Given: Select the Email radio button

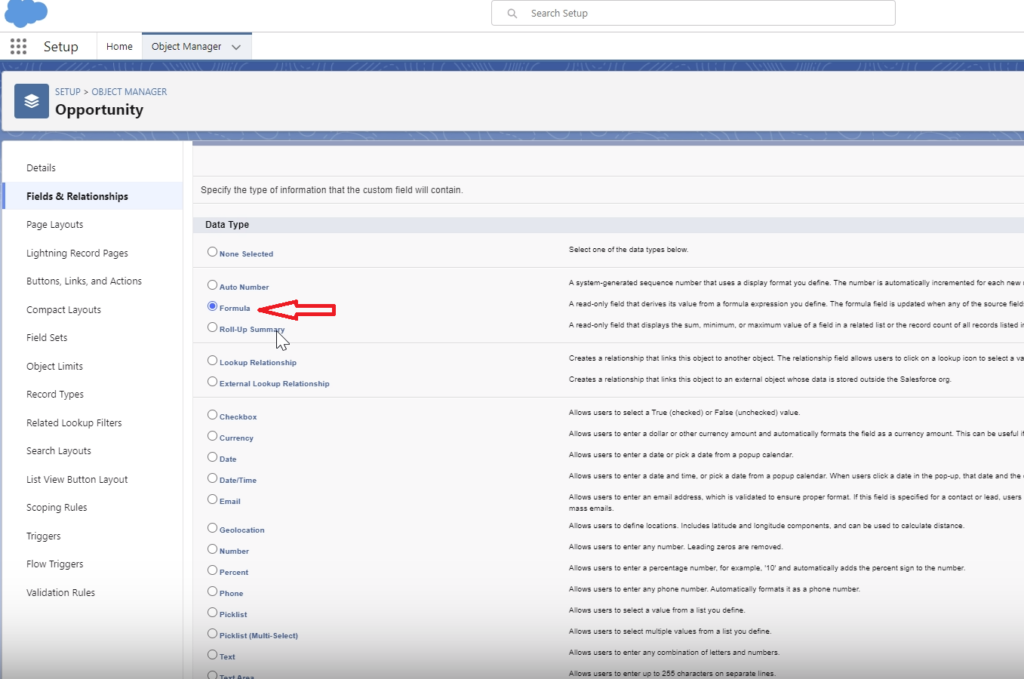Looking at the screenshot, I should 212,499.
